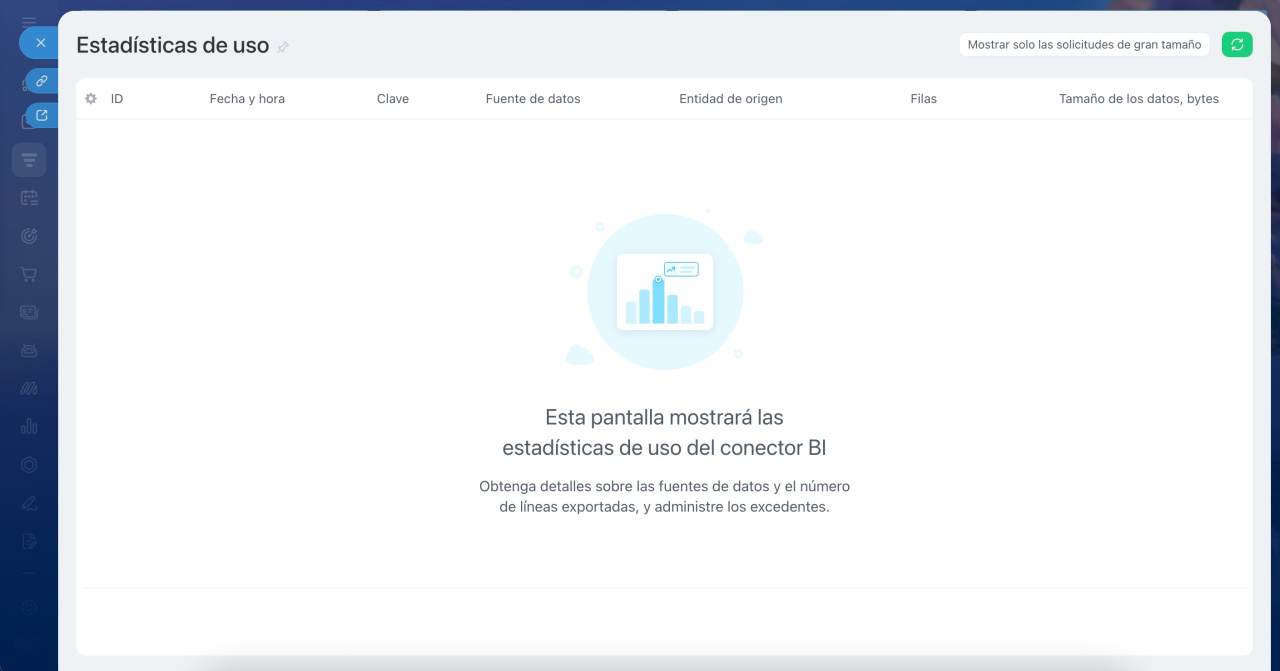The image size is (1280, 671).
Task: Open the CRM funnel icon in sidebar
Action: [29, 160]
